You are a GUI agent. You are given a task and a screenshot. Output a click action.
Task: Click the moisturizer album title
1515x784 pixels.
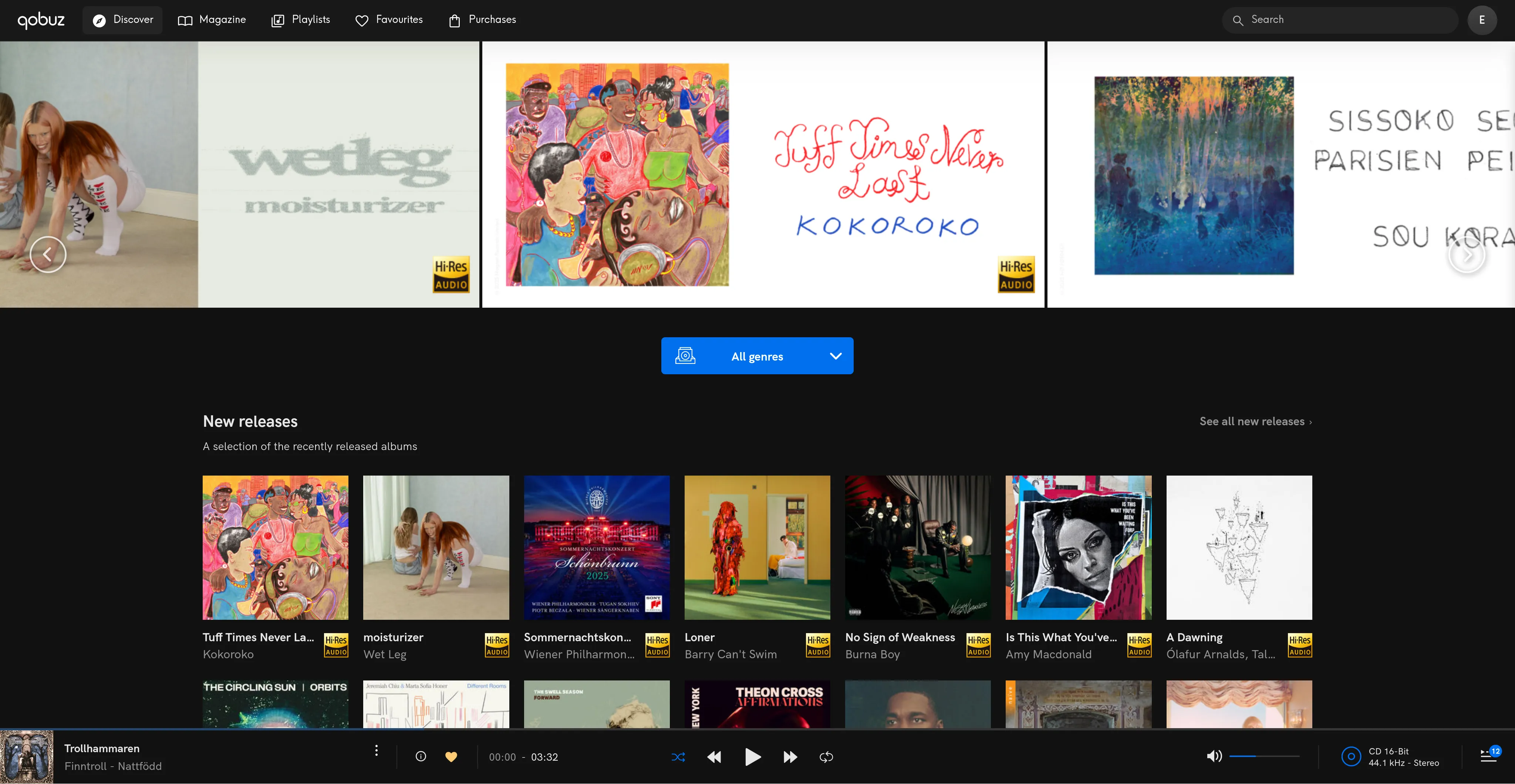[x=393, y=637]
